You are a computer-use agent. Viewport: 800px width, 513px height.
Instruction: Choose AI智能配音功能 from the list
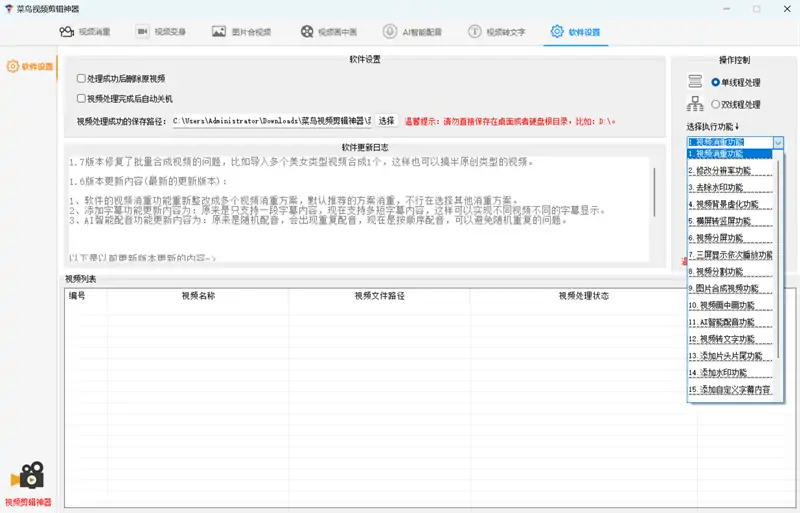730,323
